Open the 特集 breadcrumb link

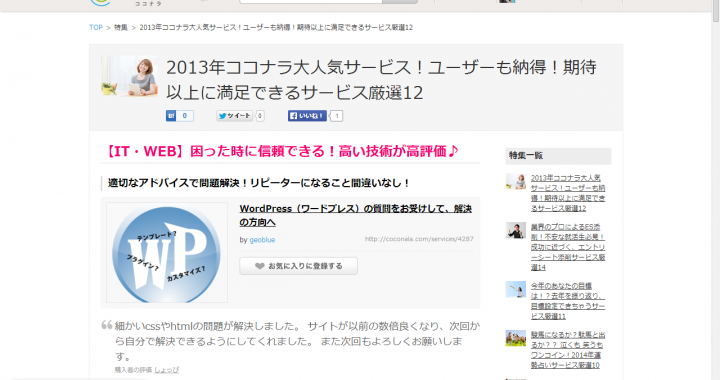point(121,28)
